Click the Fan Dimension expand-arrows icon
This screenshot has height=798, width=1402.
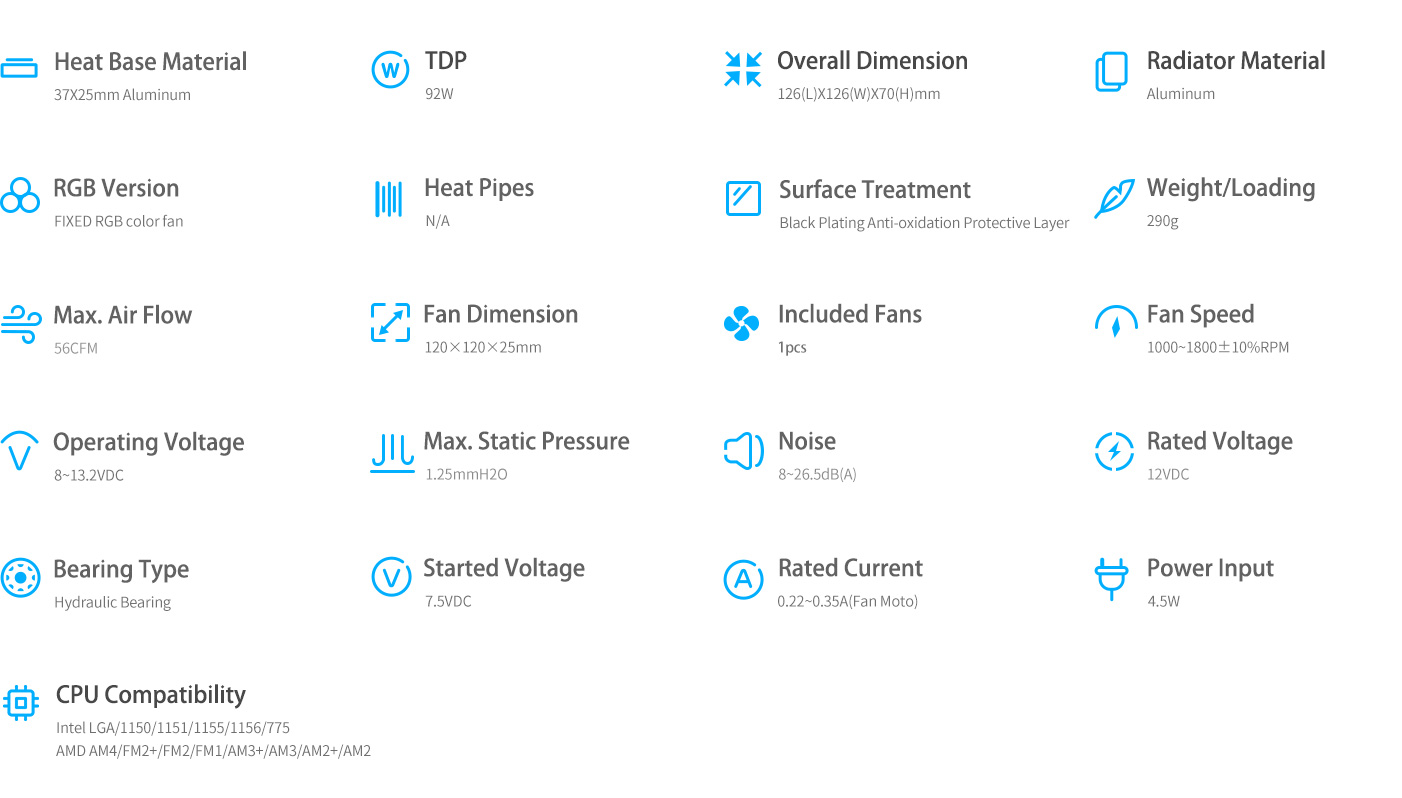point(390,322)
